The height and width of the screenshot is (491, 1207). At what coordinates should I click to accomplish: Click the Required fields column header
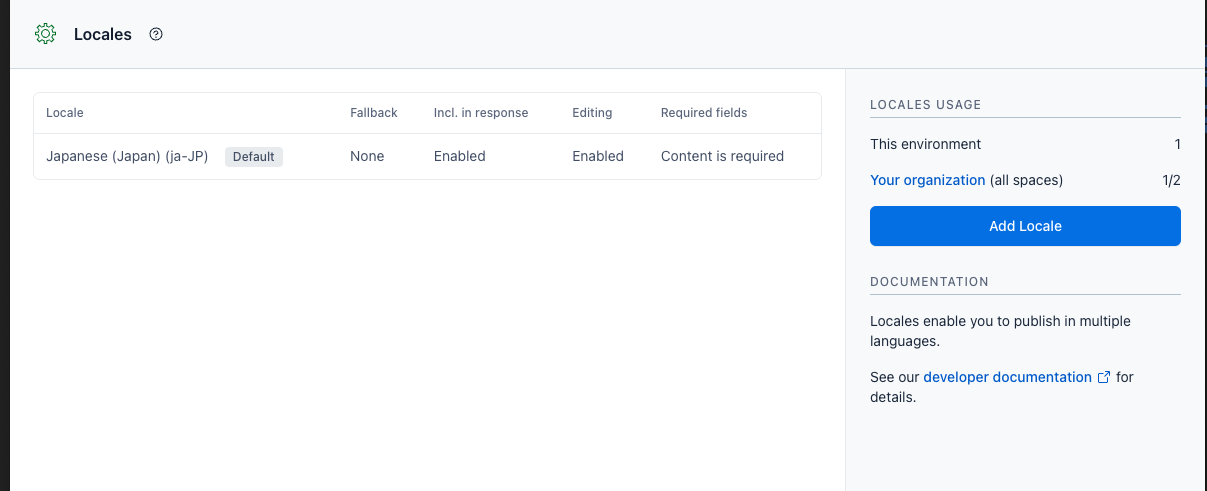(704, 113)
